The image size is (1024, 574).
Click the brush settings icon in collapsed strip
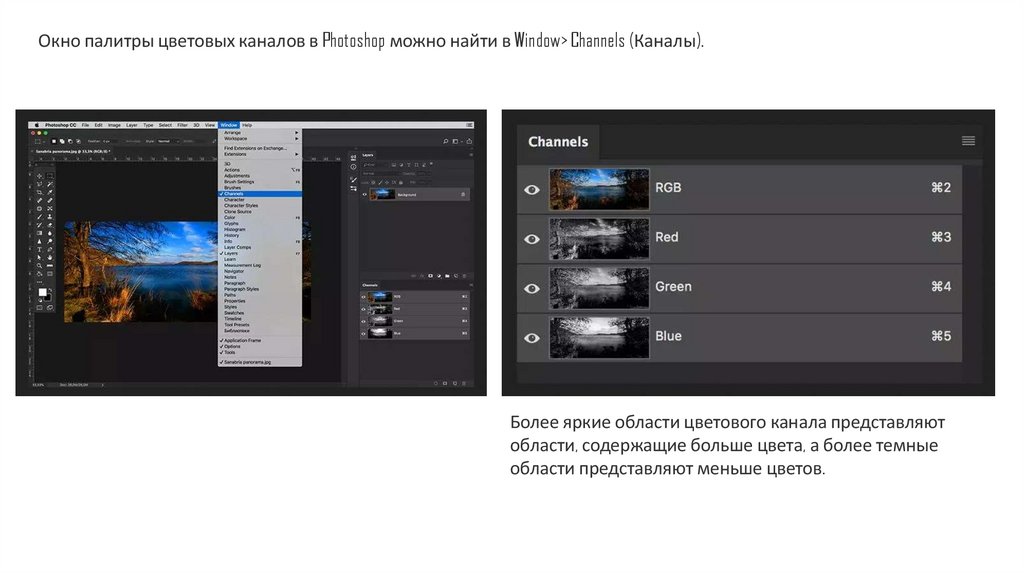(353, 180)
